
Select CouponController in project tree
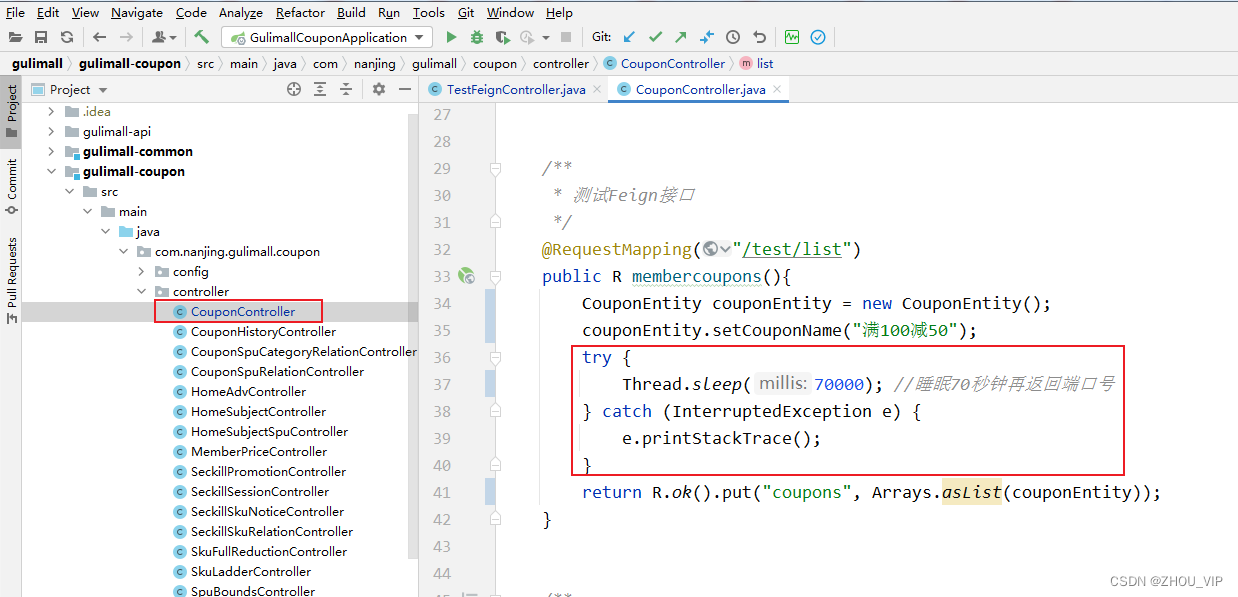click(243, 311)
